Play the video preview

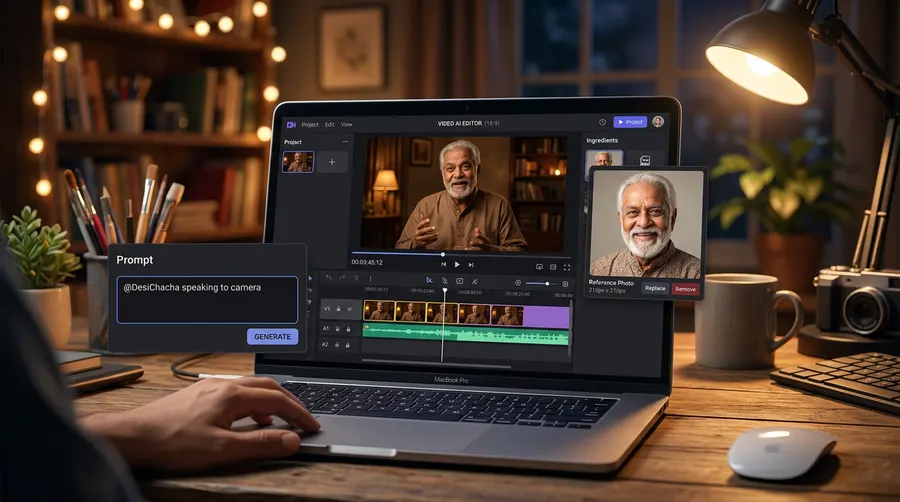pyautogui.click(x=457, y=264)
